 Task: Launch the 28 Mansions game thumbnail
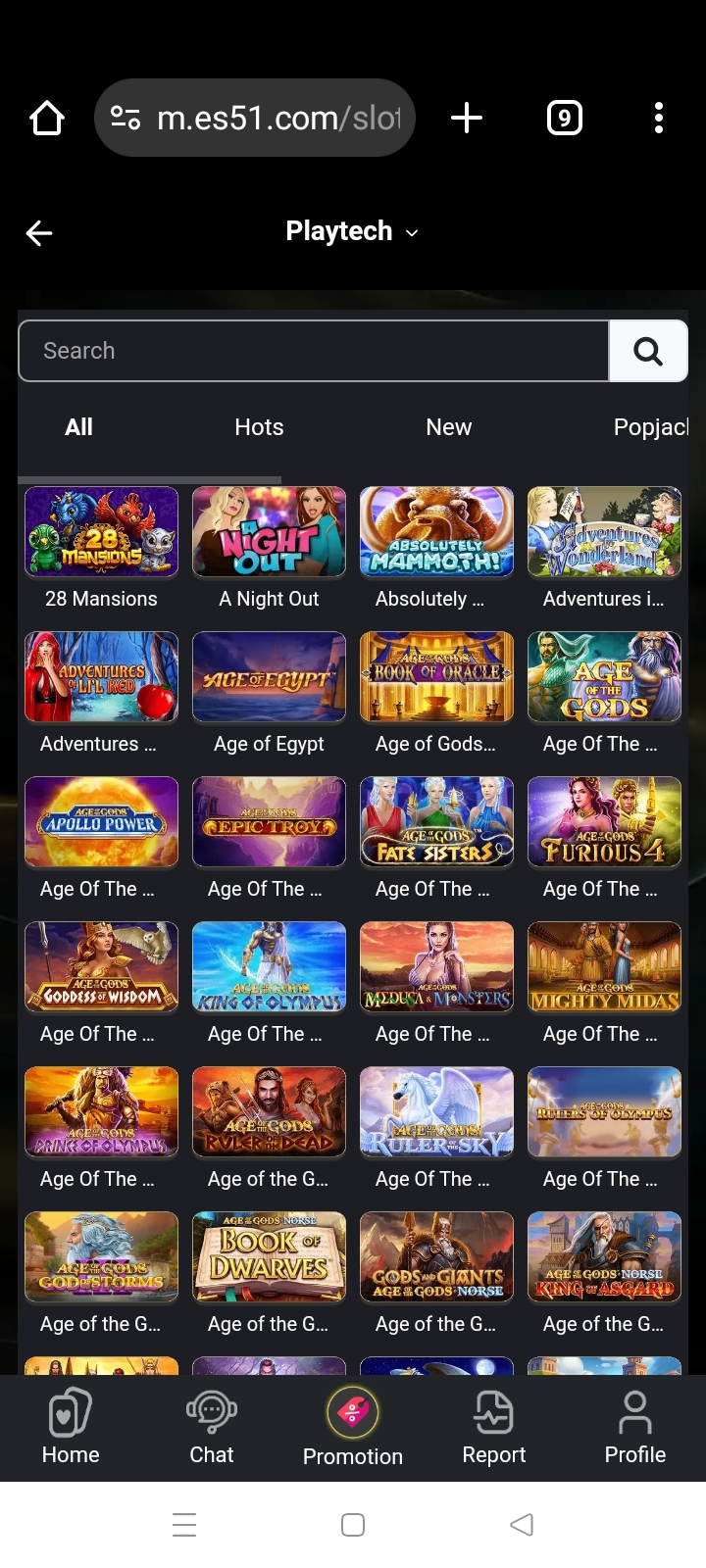click(101, 531)
